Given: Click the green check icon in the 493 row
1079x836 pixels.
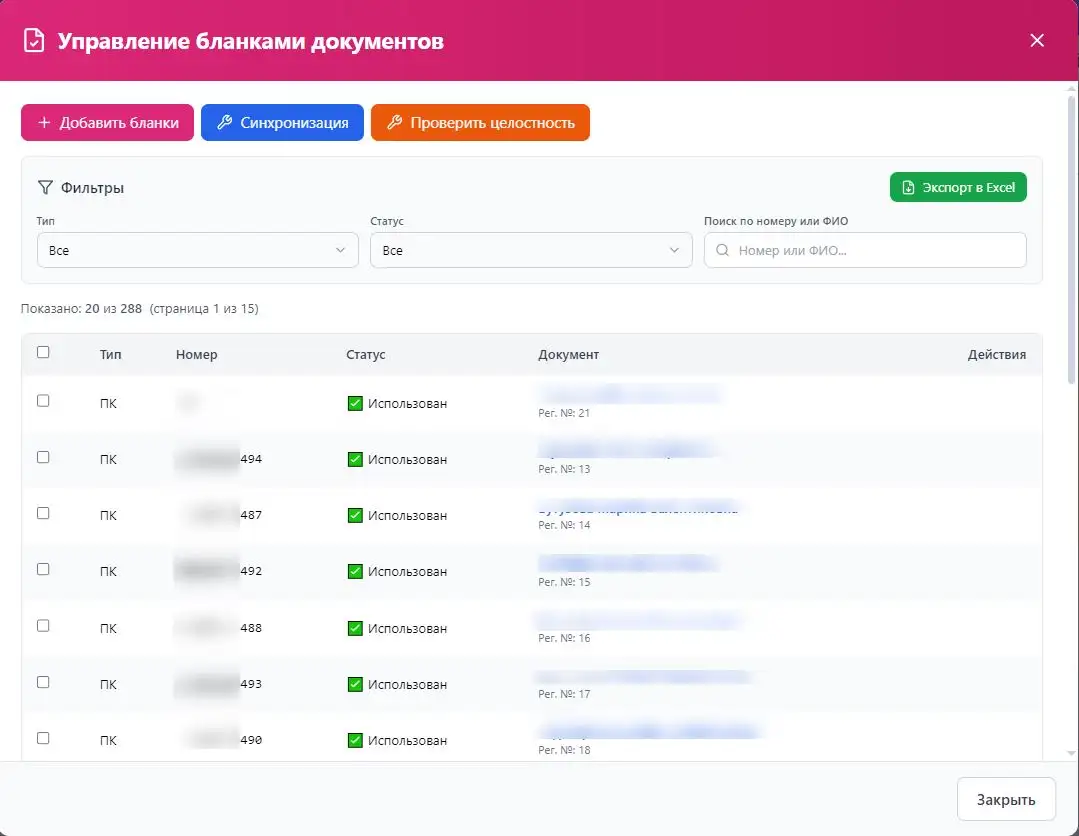Looking at the screenshot, I should click(355, 684).
